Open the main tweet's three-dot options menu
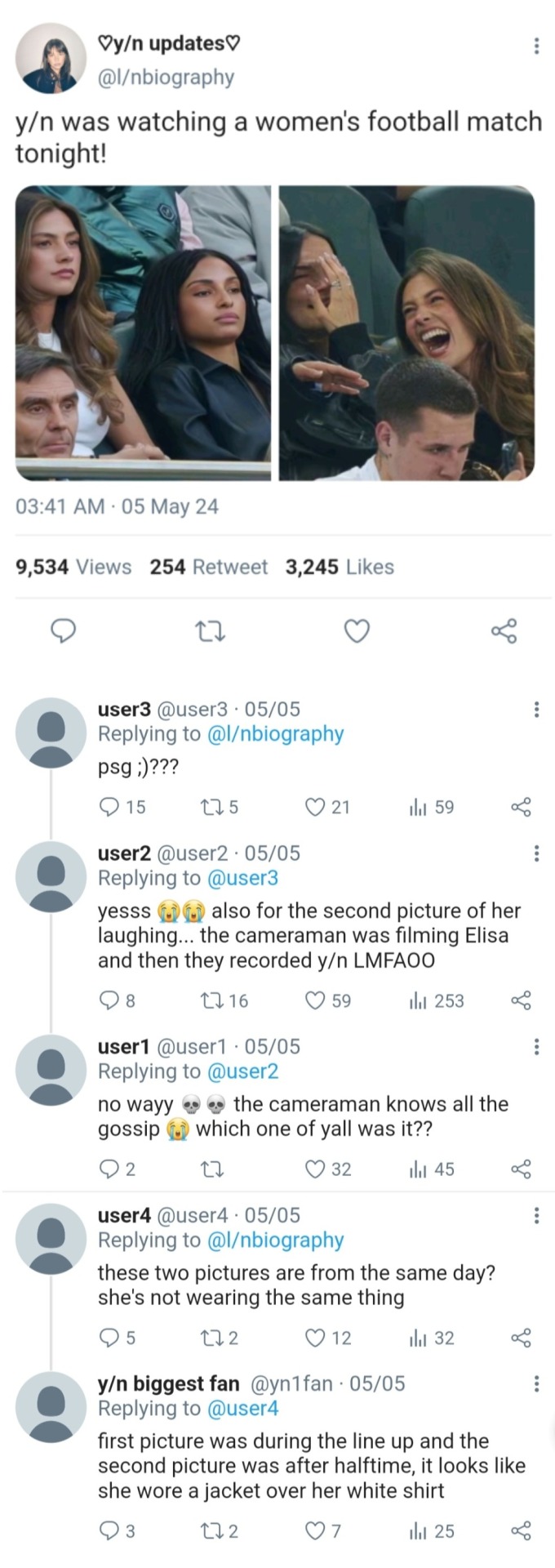555x1568 pixels. pos(536,46)
